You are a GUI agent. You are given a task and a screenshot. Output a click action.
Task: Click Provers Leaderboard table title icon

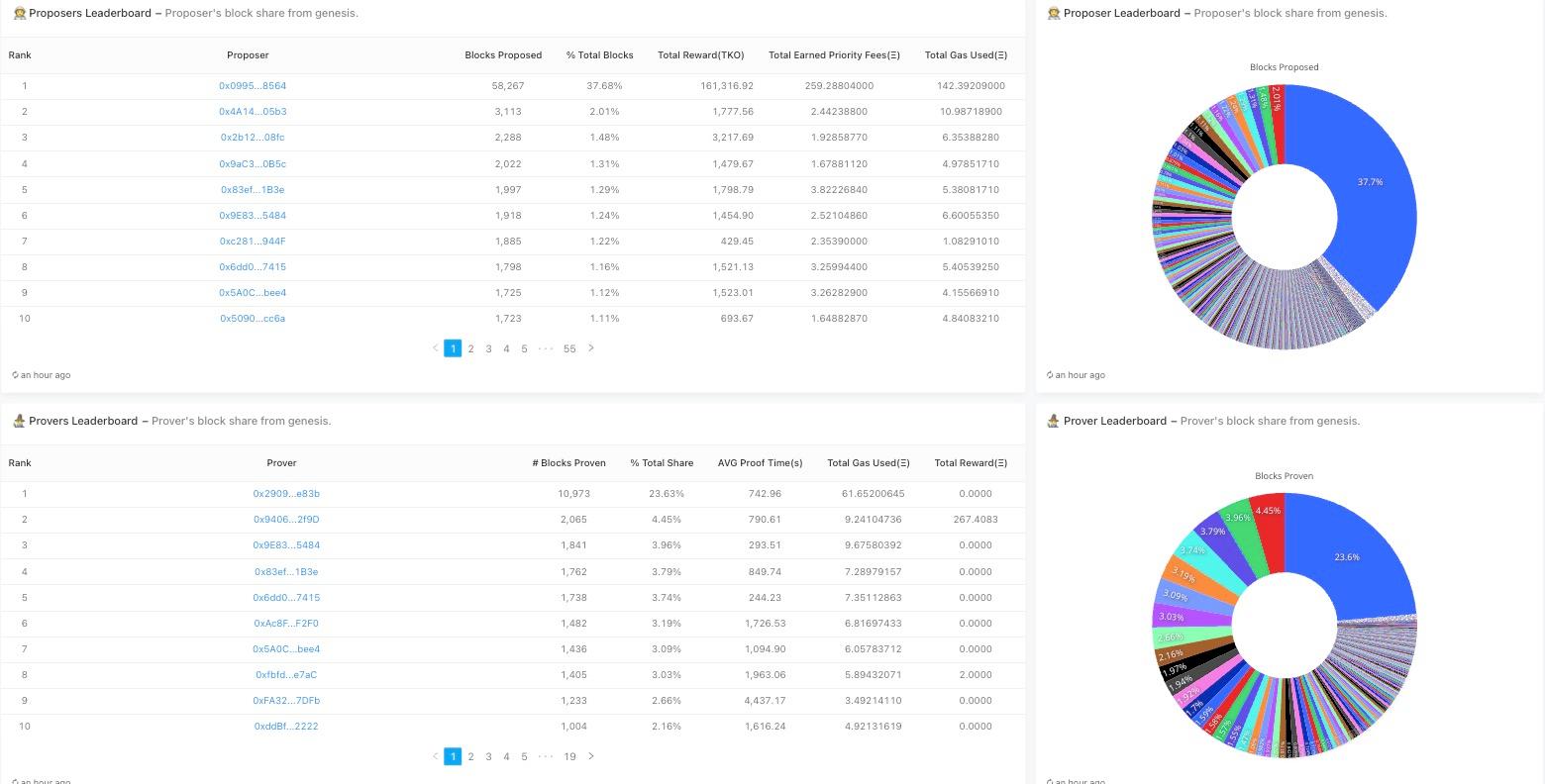coord(19,421)
